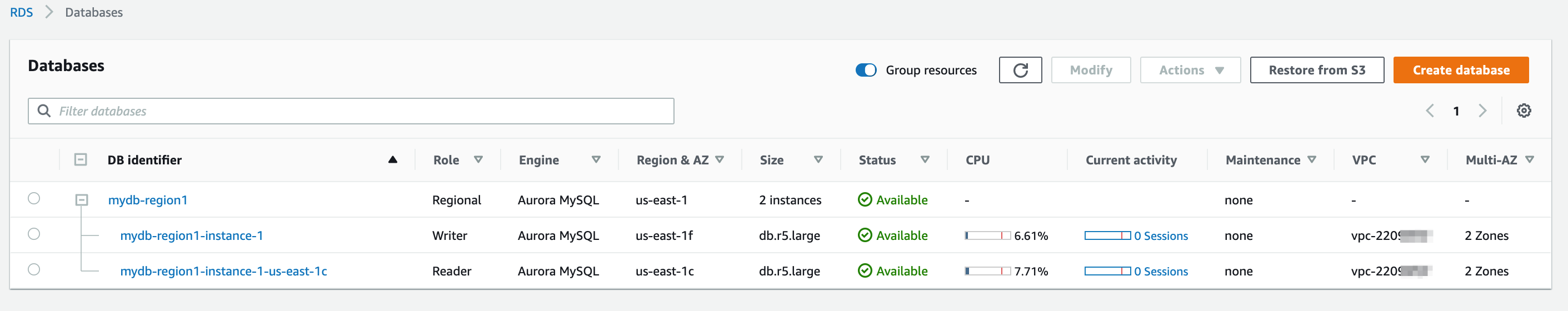Image resolution: width=1568 pixels, height=311 pixels.
Task: Select radio button for Reader instance row
Action: coord(34,269)
